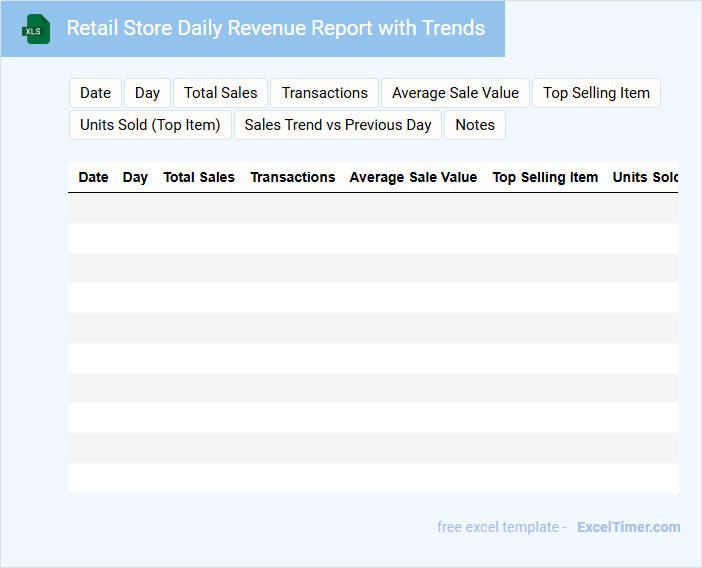Select the Total Sales table column header
This screenshot has height=568, width=702.
click(199, 177)
